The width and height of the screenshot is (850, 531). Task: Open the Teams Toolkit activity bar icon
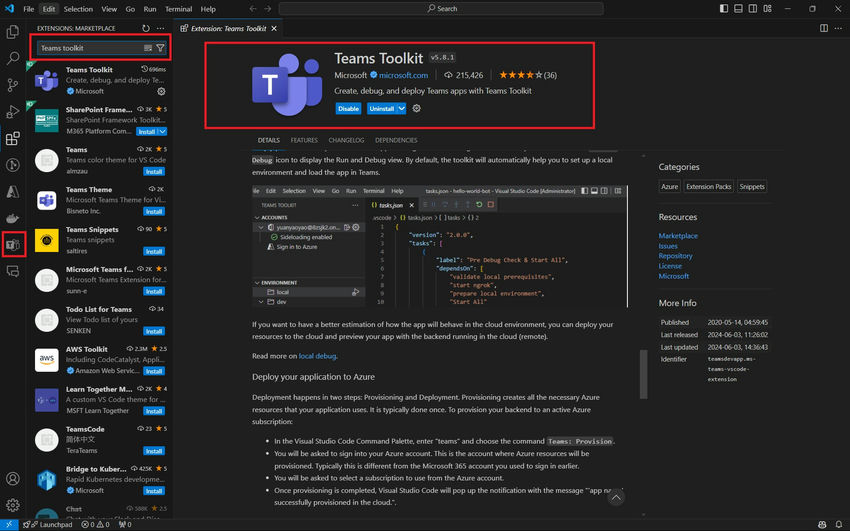coord(13,245)
